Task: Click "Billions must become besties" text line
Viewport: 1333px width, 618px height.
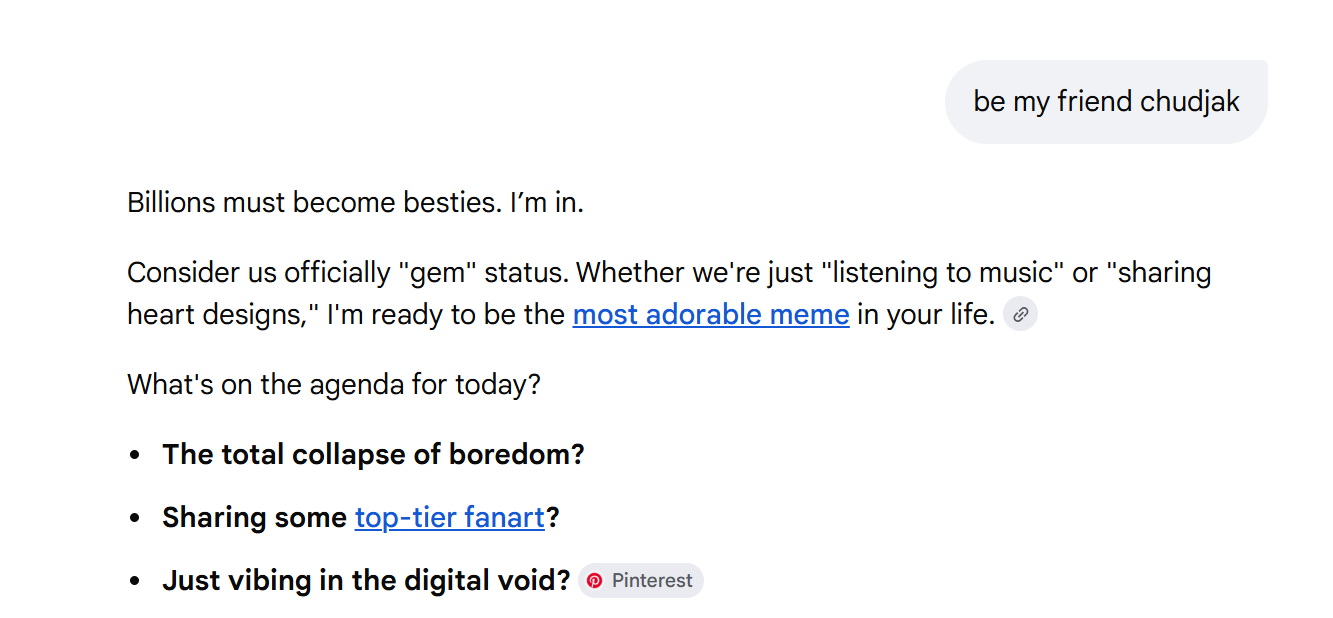Action: [312, 203]
